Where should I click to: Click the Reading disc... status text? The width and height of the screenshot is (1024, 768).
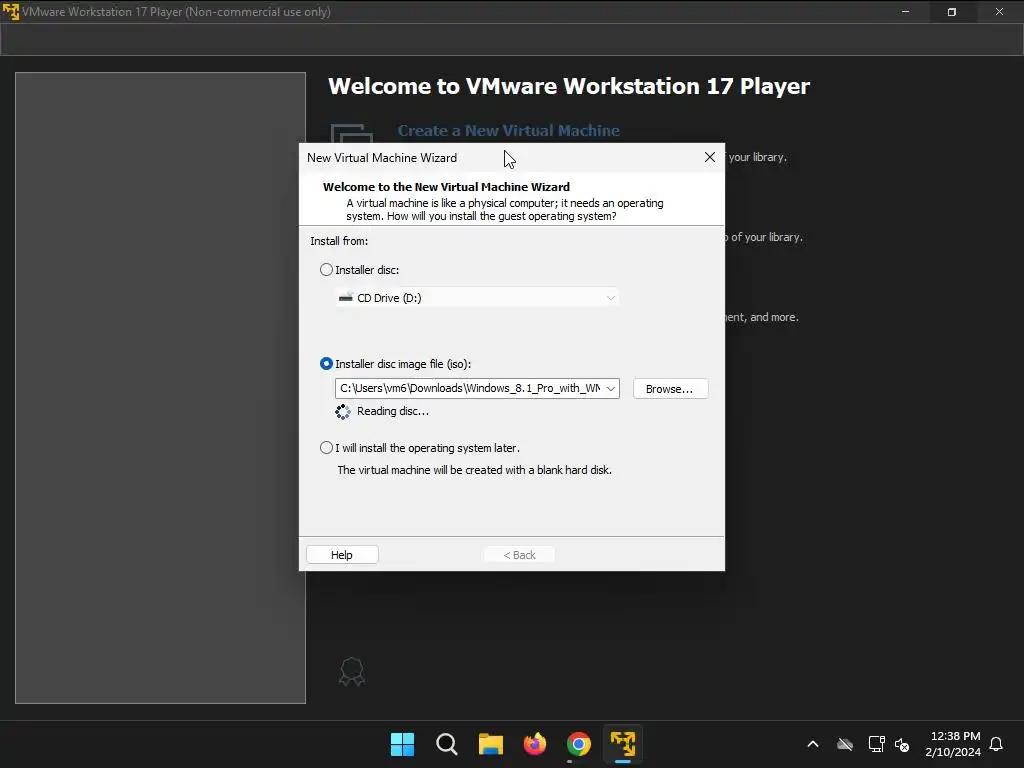coord(393,411)
